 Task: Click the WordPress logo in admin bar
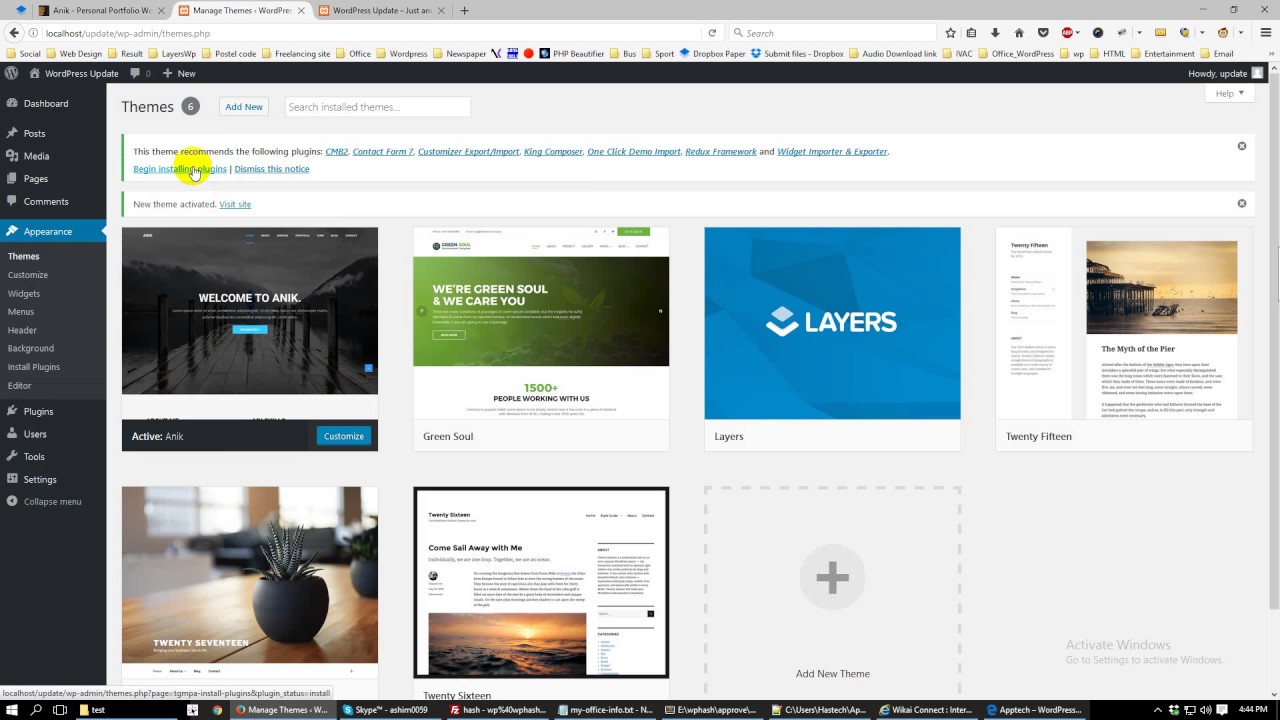[11, 73]
